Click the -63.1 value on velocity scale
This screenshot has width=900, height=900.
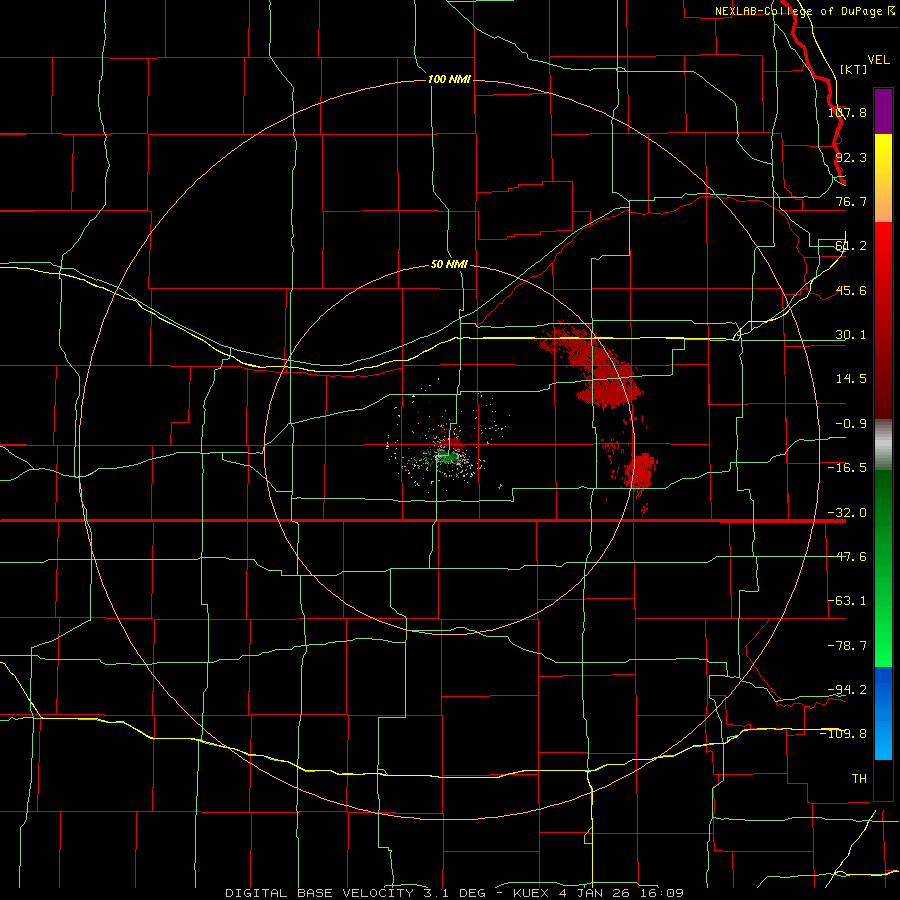tap(848, 601)
